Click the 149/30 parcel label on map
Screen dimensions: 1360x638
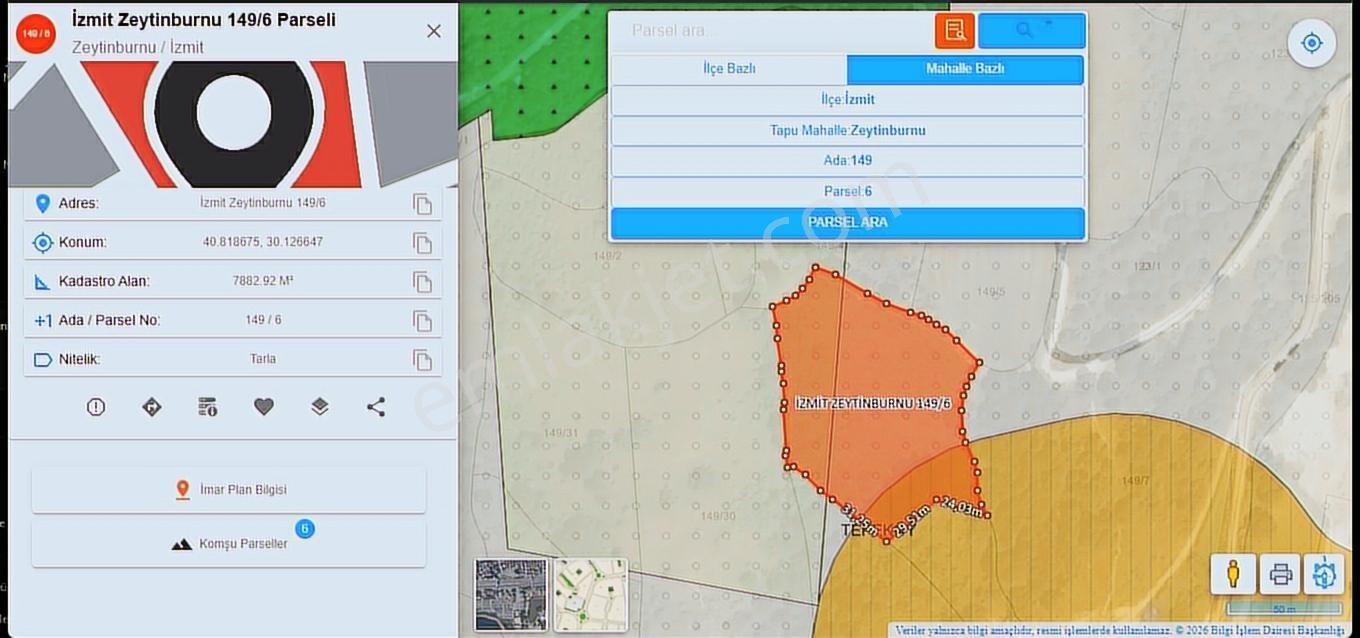718,516
